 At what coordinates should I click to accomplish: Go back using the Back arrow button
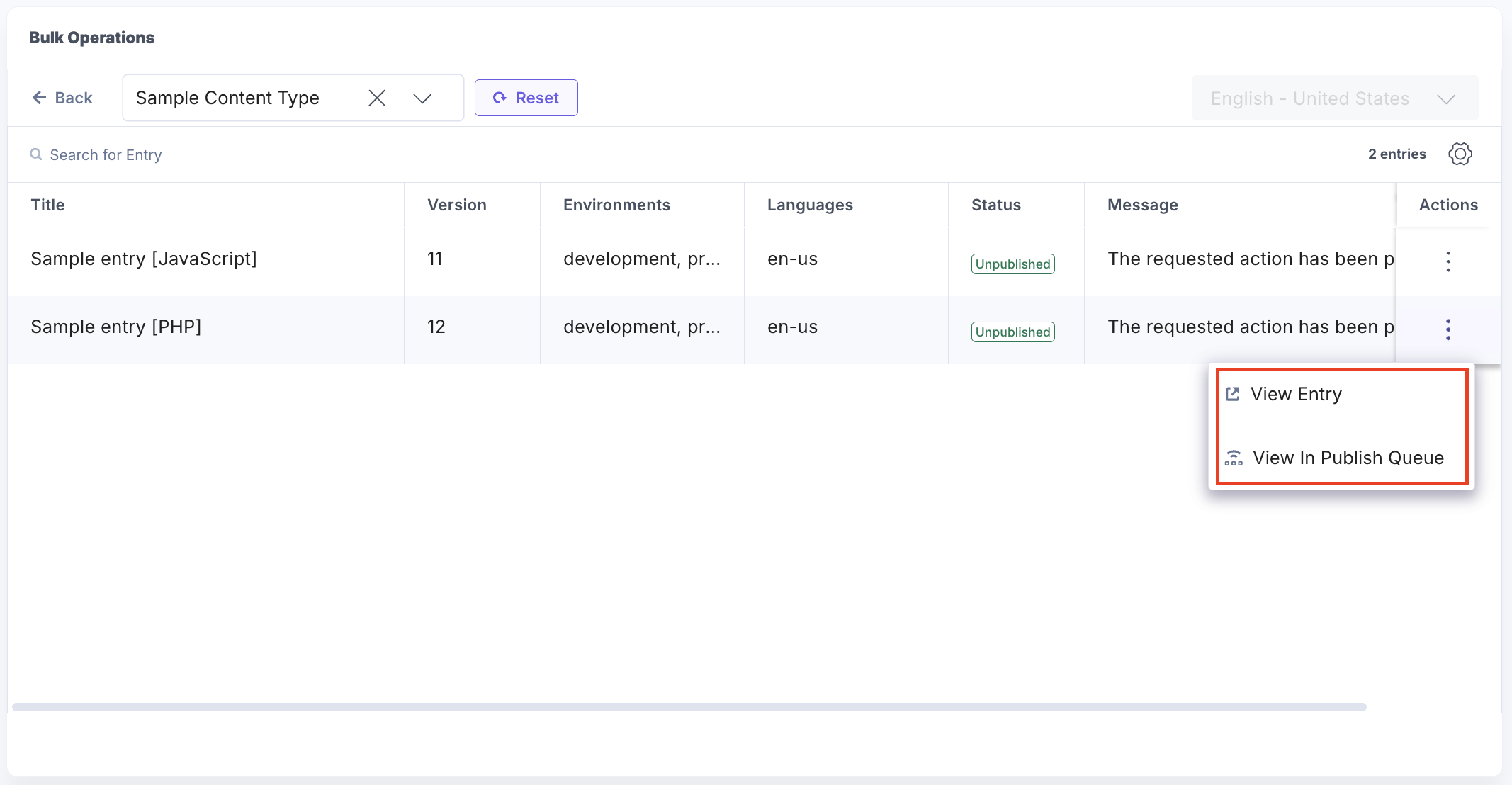pyautogui.click(x=62, y=98)
